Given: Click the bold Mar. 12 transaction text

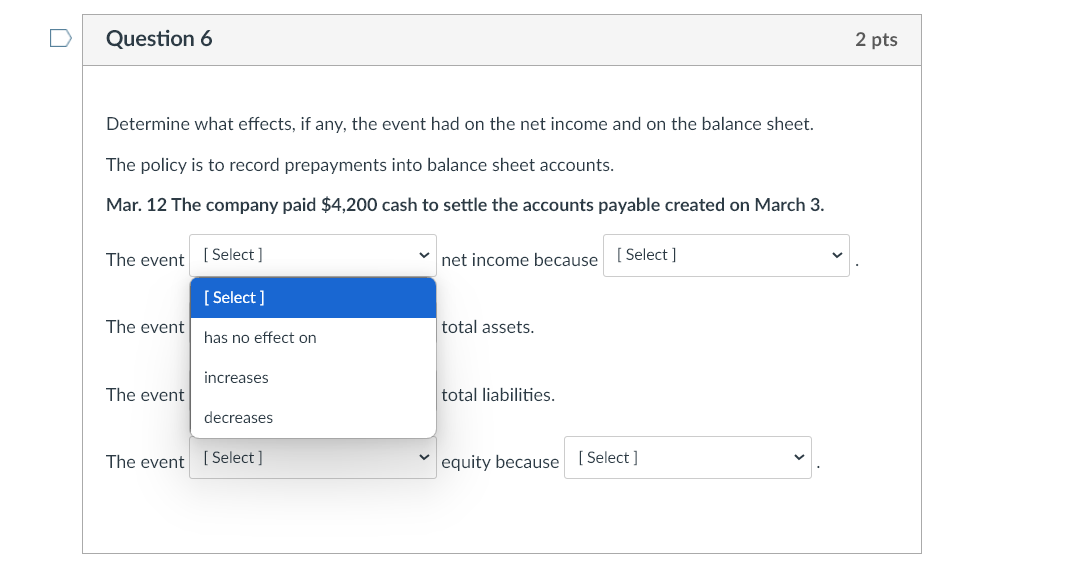Looking at the screenshot, I should click(x=465, y=205).
